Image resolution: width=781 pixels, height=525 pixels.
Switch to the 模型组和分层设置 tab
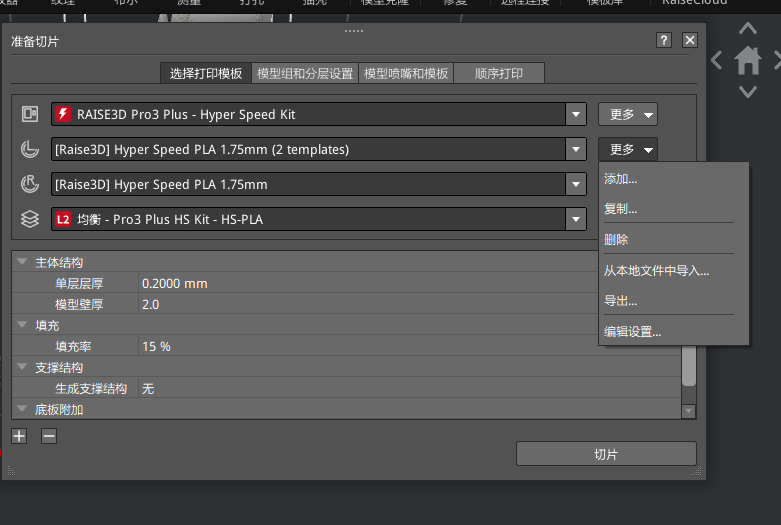305,73
